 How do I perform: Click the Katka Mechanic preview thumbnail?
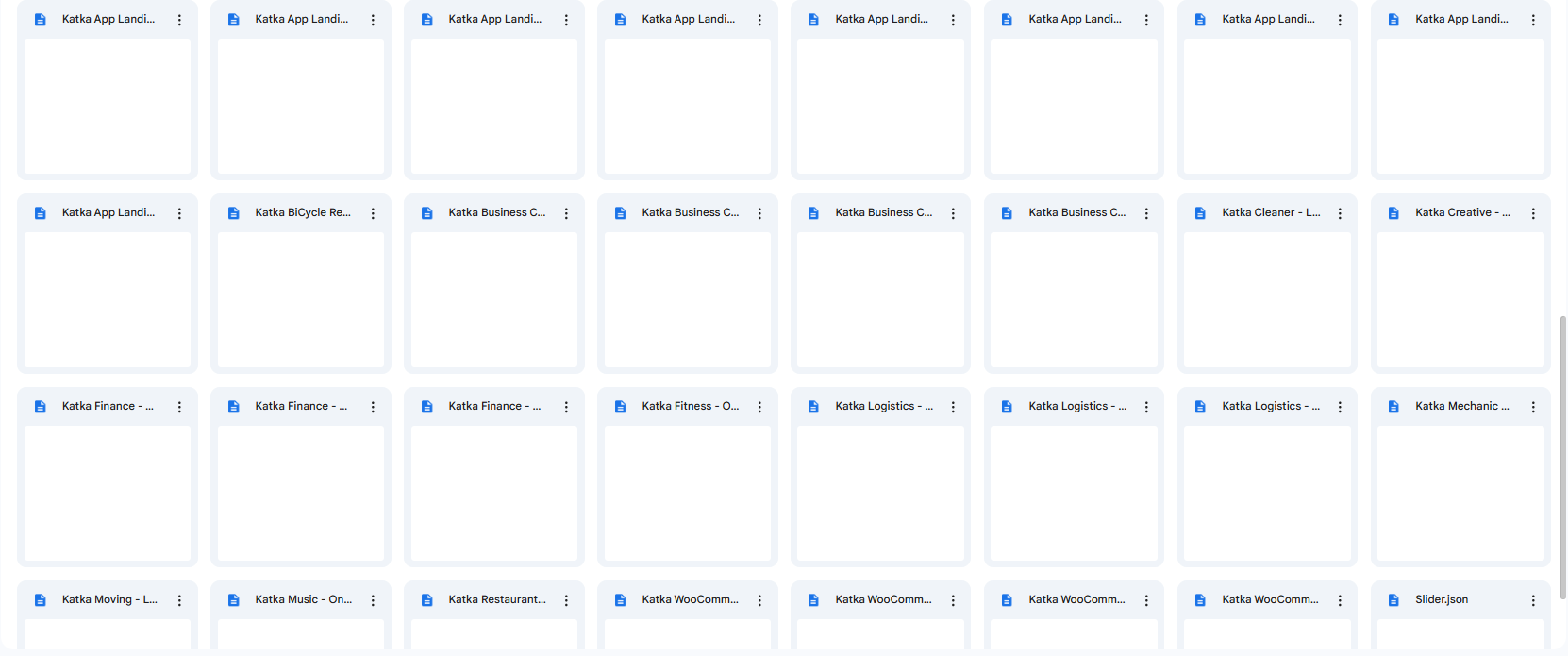(1460, 494)
